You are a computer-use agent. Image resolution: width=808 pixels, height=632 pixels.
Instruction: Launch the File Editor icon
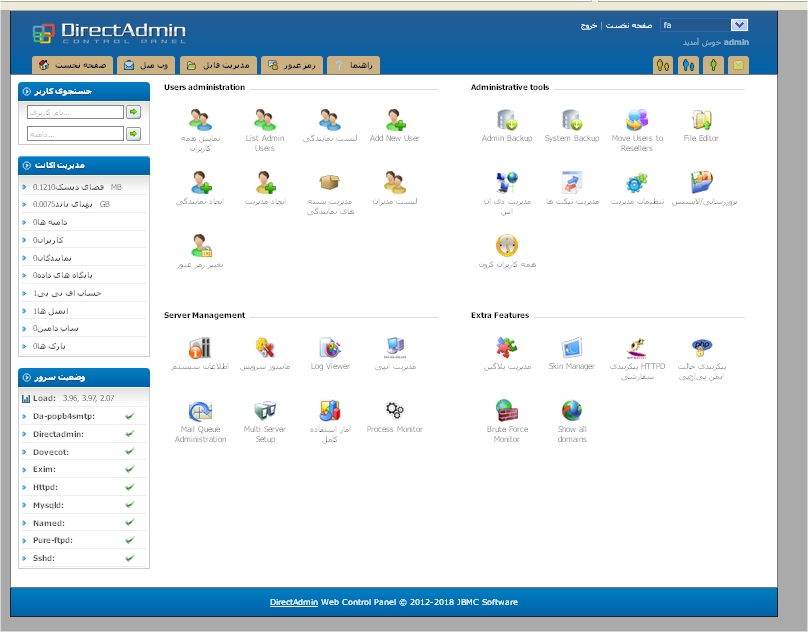click(x=701, y=120)
